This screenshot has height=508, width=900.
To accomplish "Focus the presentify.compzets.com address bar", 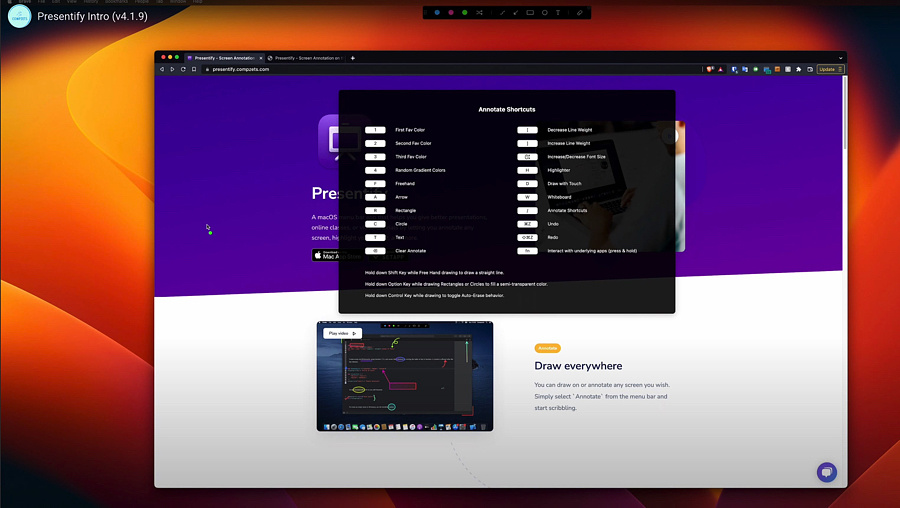I will pos(451,69).
